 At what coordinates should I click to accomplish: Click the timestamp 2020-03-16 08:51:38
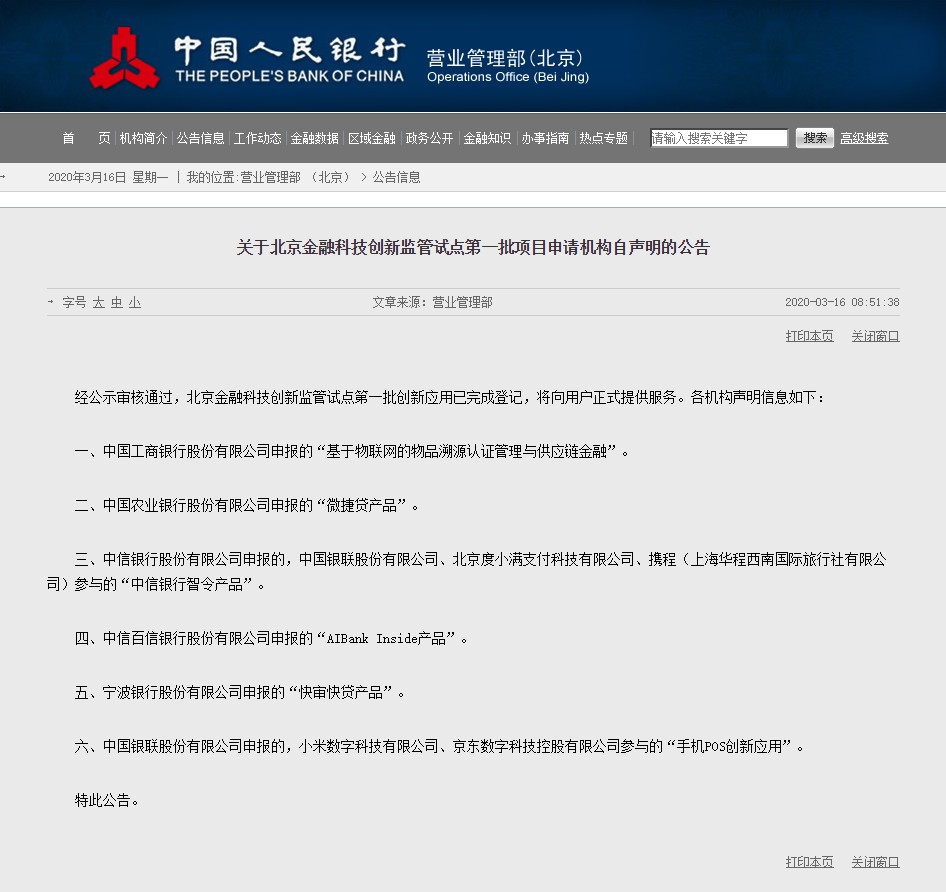tap(842, 302)
